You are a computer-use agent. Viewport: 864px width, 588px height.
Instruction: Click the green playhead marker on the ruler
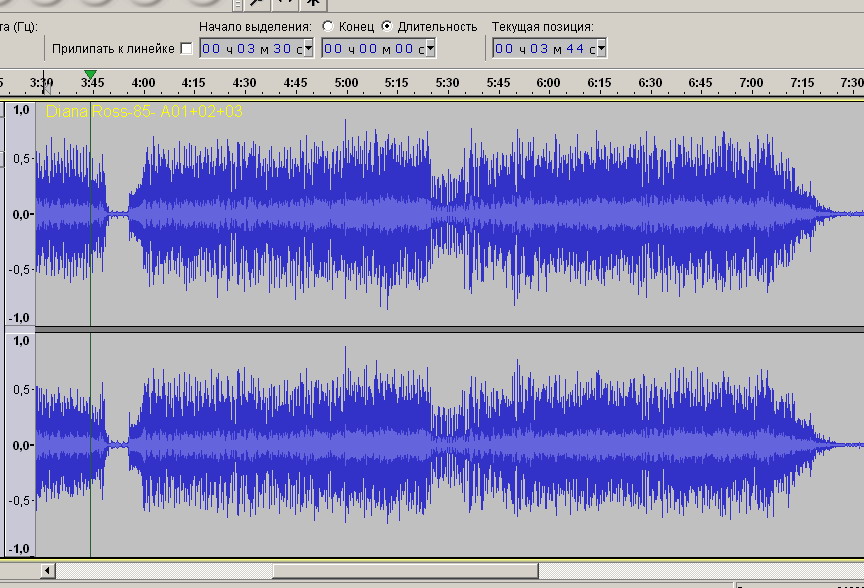(91, 75)
